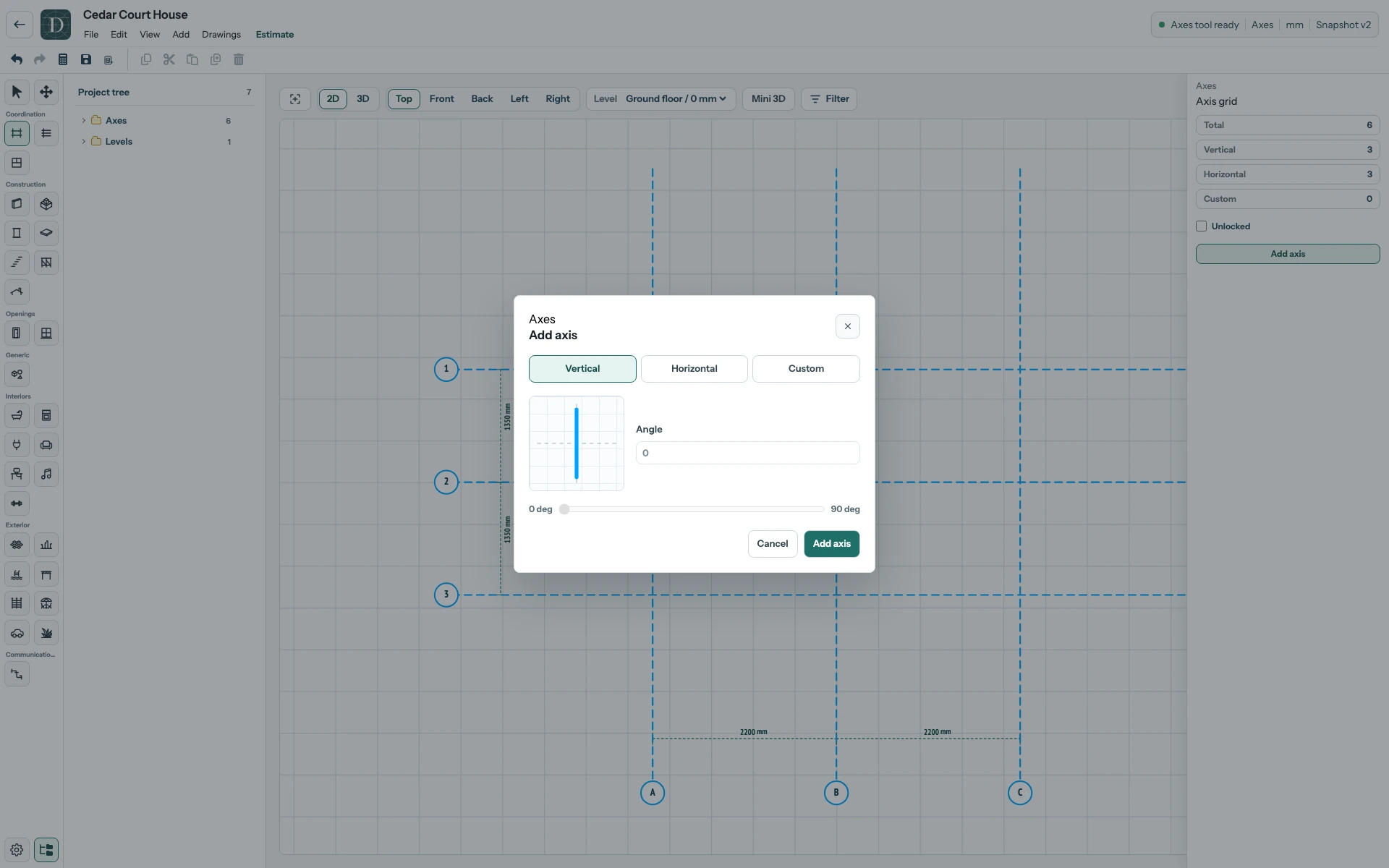The height and width of the screenshot is (868, 1389).
Task: Switch to 2D view mode
Action: (x=333, y=99)
